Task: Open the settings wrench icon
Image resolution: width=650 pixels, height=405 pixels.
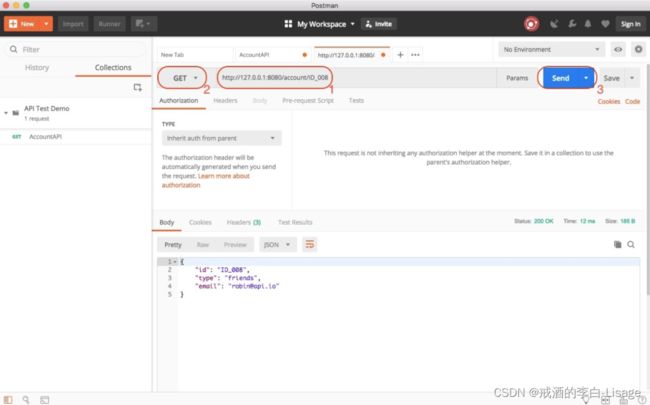Action: pos(572,24)
